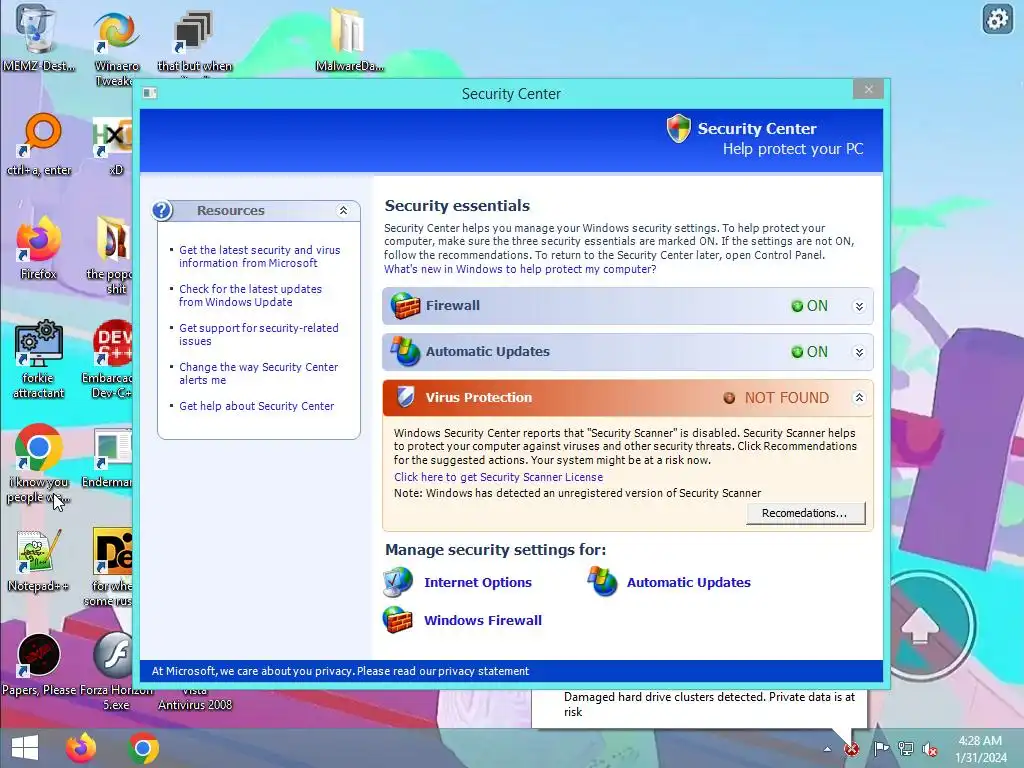Launch Firefox from the taskbar

(x=81, y=748)
